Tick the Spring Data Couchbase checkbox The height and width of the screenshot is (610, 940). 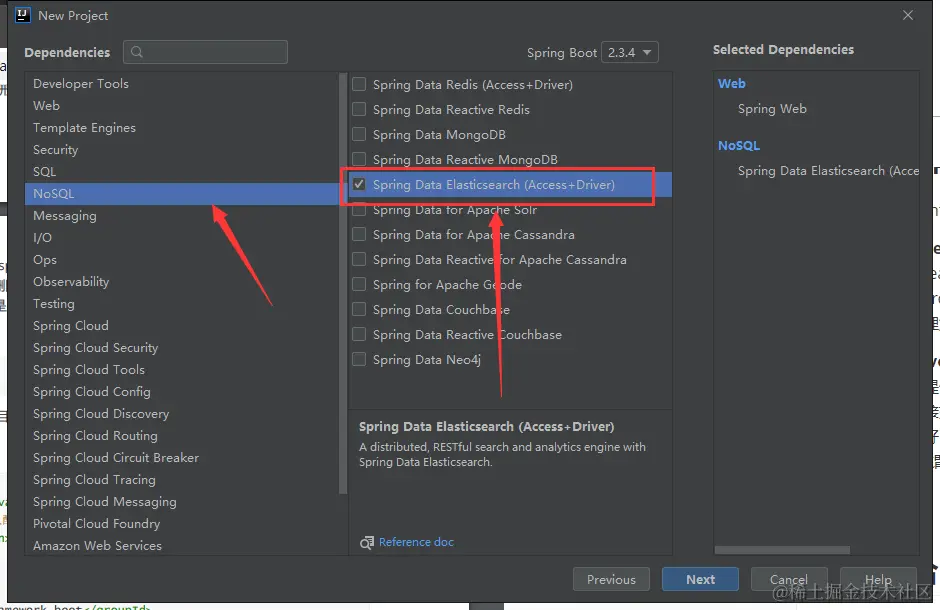(359, 310)
